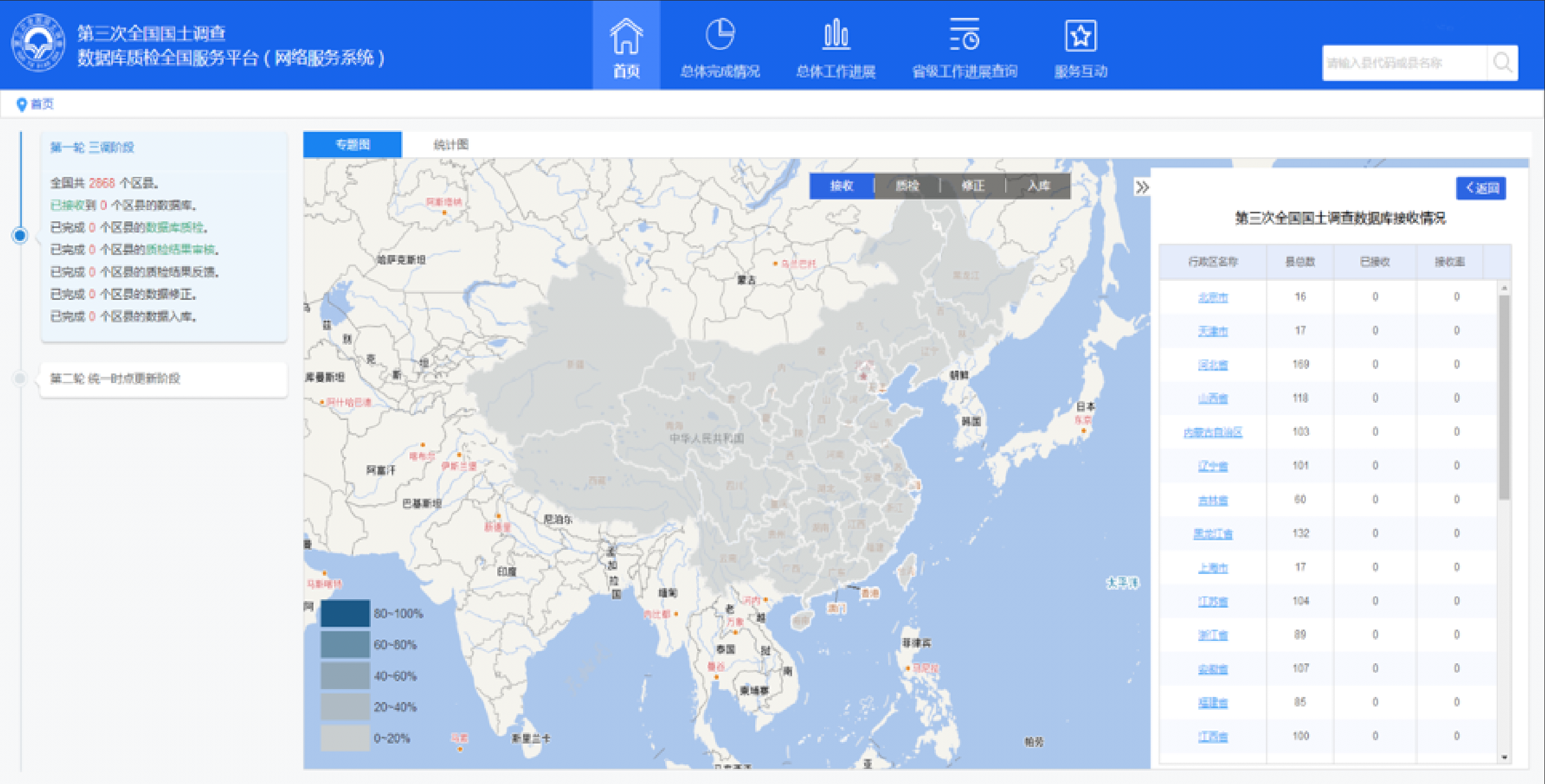Click the green 数据库质检 link text
The image size is (1545, 784).
(x=175, y=227)
